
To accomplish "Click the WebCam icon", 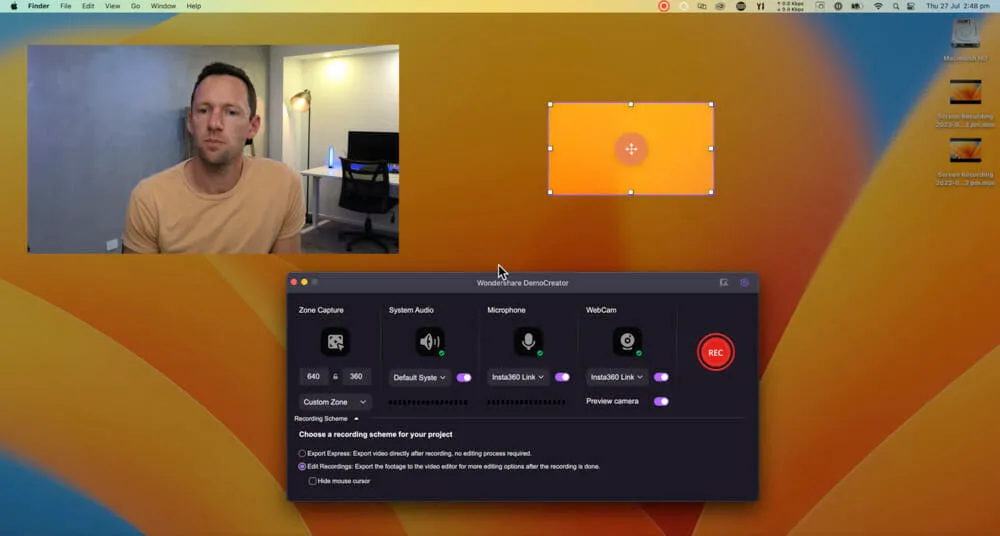I will pos(627,342).
